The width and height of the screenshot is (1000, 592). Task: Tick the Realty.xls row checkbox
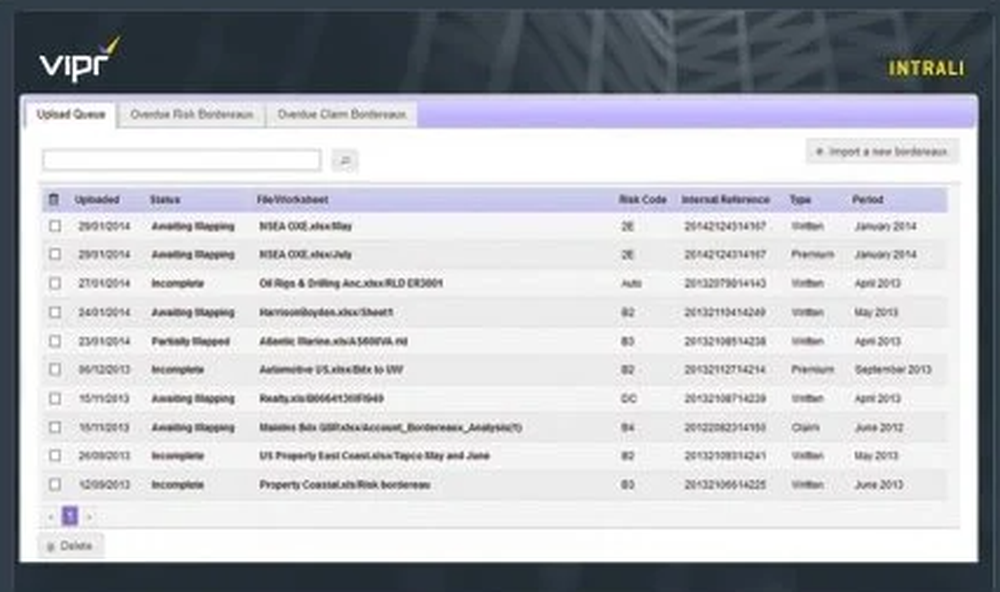(x=55, y=398)
